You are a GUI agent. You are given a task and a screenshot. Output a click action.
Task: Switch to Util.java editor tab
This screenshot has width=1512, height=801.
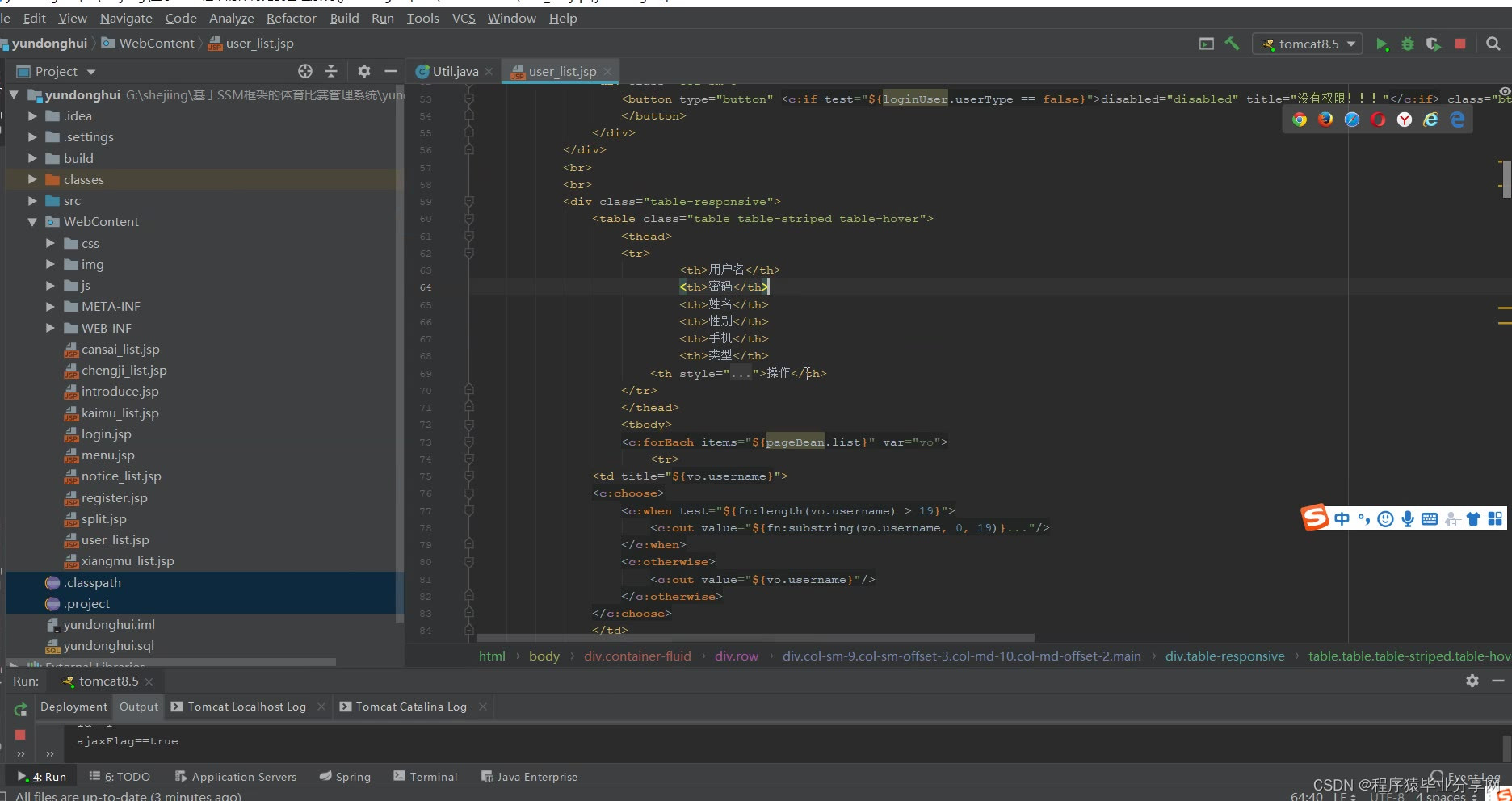[x=455, y=71]
